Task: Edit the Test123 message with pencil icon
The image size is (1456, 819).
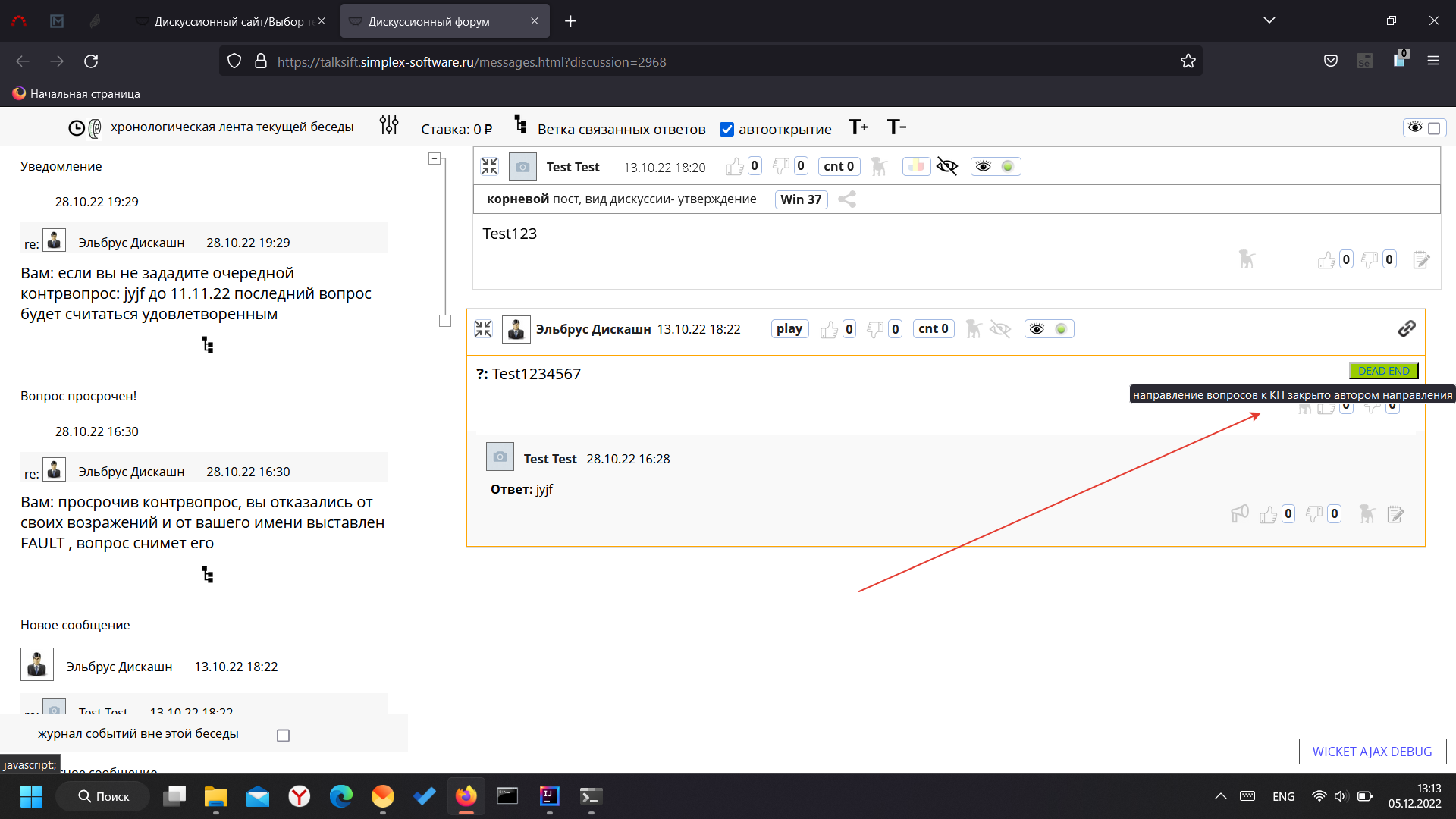Action: click(x=1421, y=260)
